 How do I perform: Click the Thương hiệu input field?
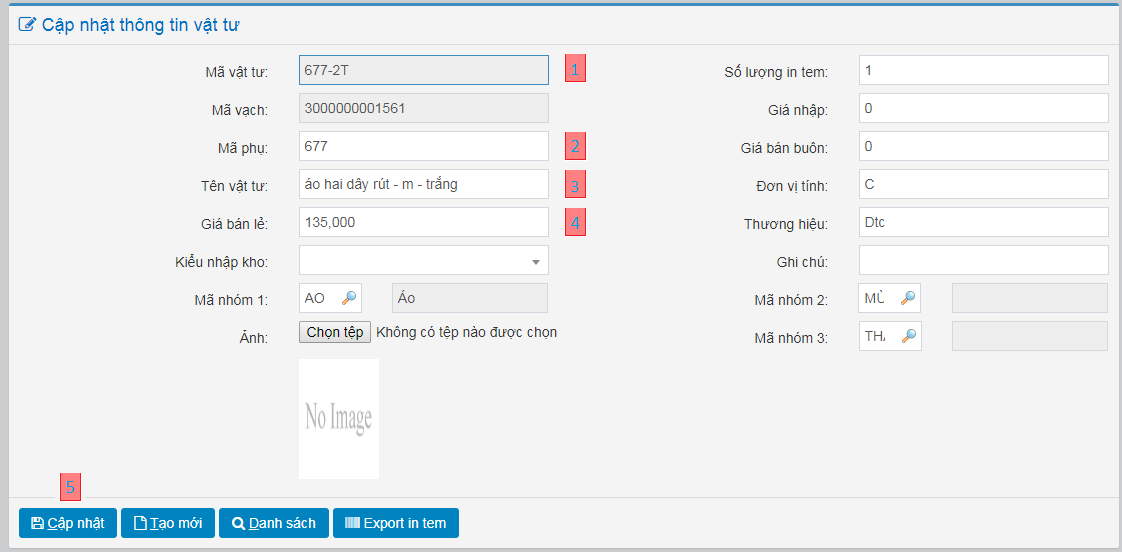(983, 222)
